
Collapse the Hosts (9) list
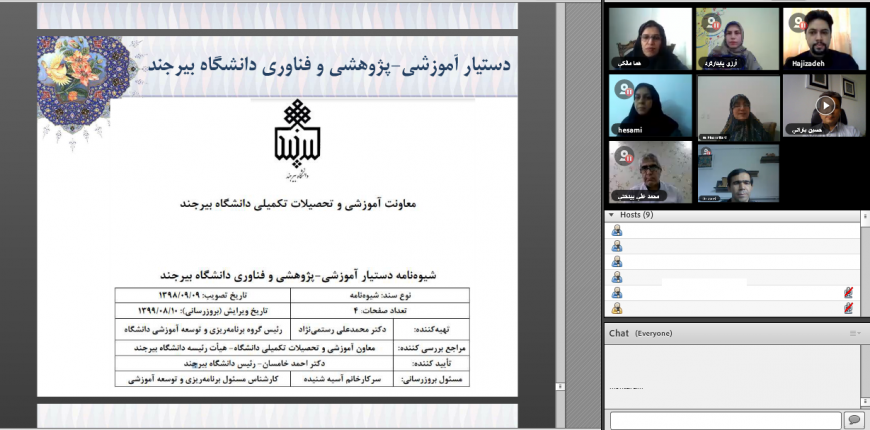click(612, 215)
